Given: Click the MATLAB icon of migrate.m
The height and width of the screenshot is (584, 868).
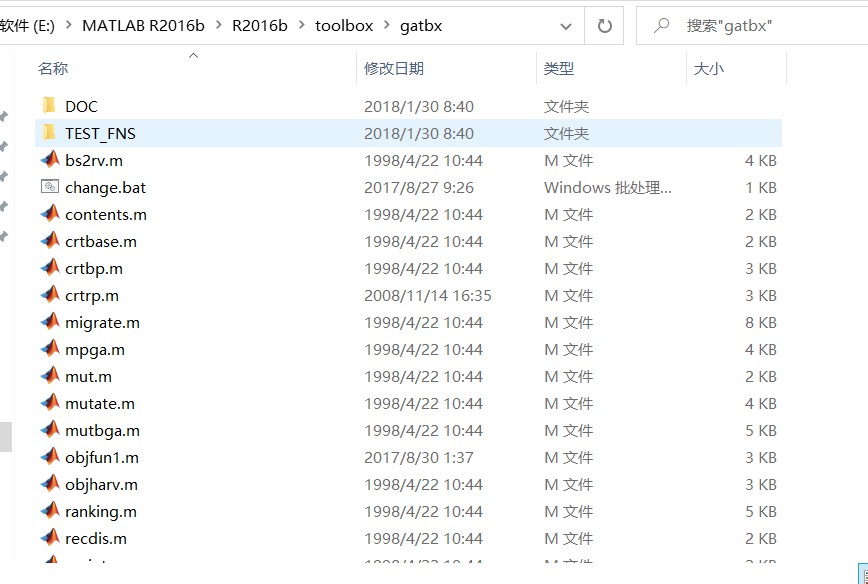Looking at the screenshot, I should point(50,322).
